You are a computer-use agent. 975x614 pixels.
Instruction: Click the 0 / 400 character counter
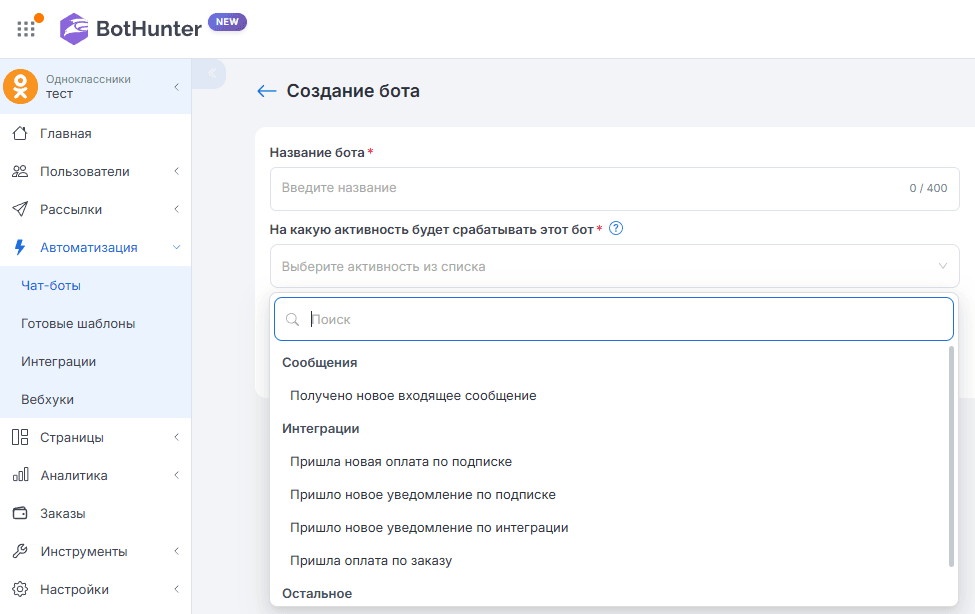(x=928, y=188)
